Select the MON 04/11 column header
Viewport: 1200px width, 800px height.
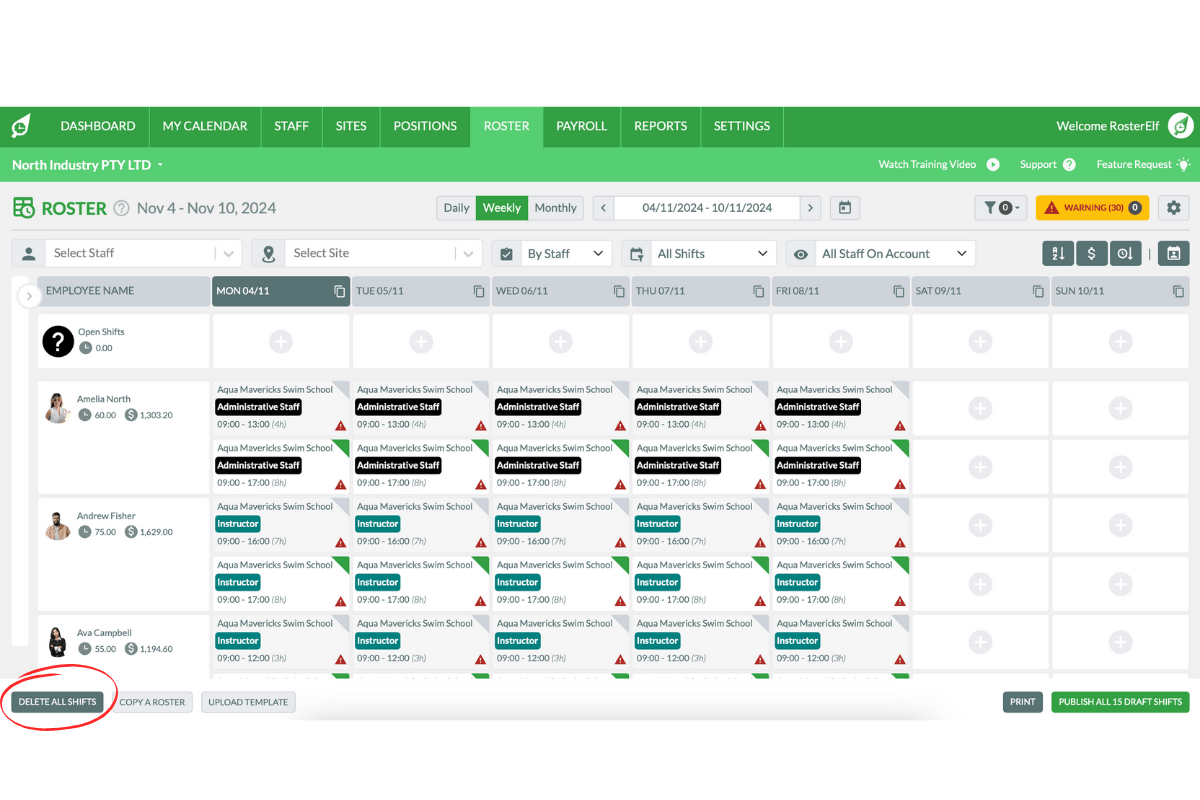[x=281, y=291]
